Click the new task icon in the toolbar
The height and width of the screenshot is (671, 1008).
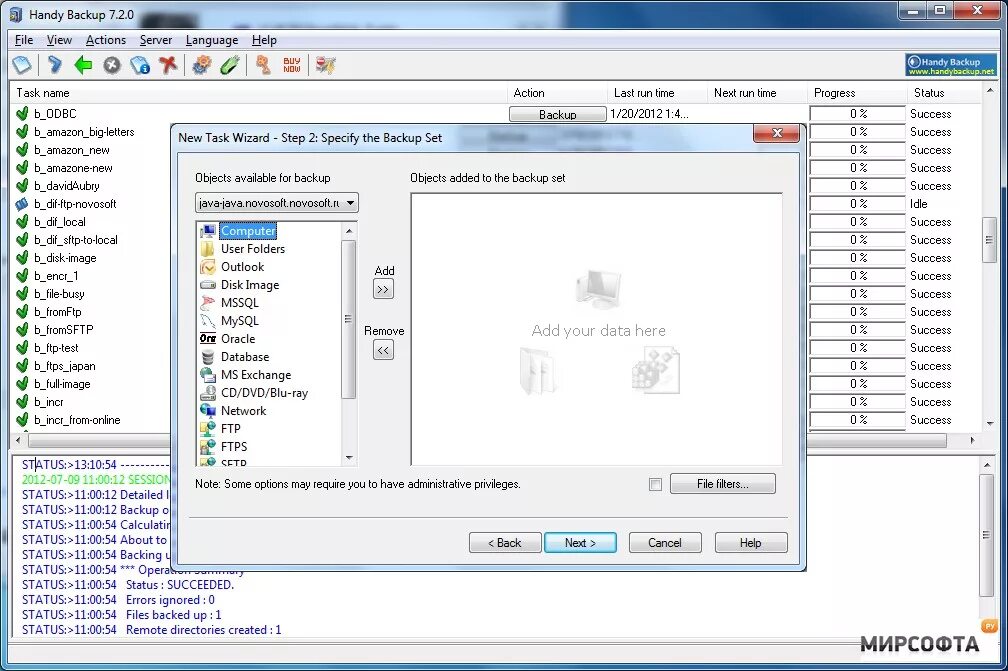22,65
